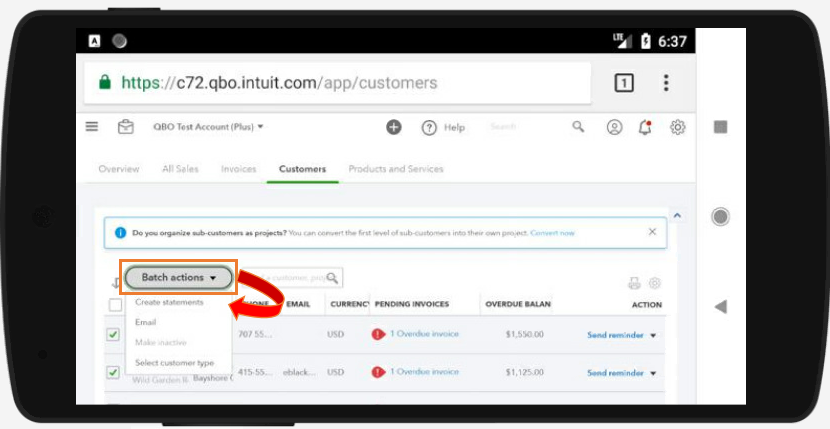This screenshot has height=429, width=830.
Task: Dismiss the sub-customers banner with X
Action: pyautogui.click(x=652, y=231)
